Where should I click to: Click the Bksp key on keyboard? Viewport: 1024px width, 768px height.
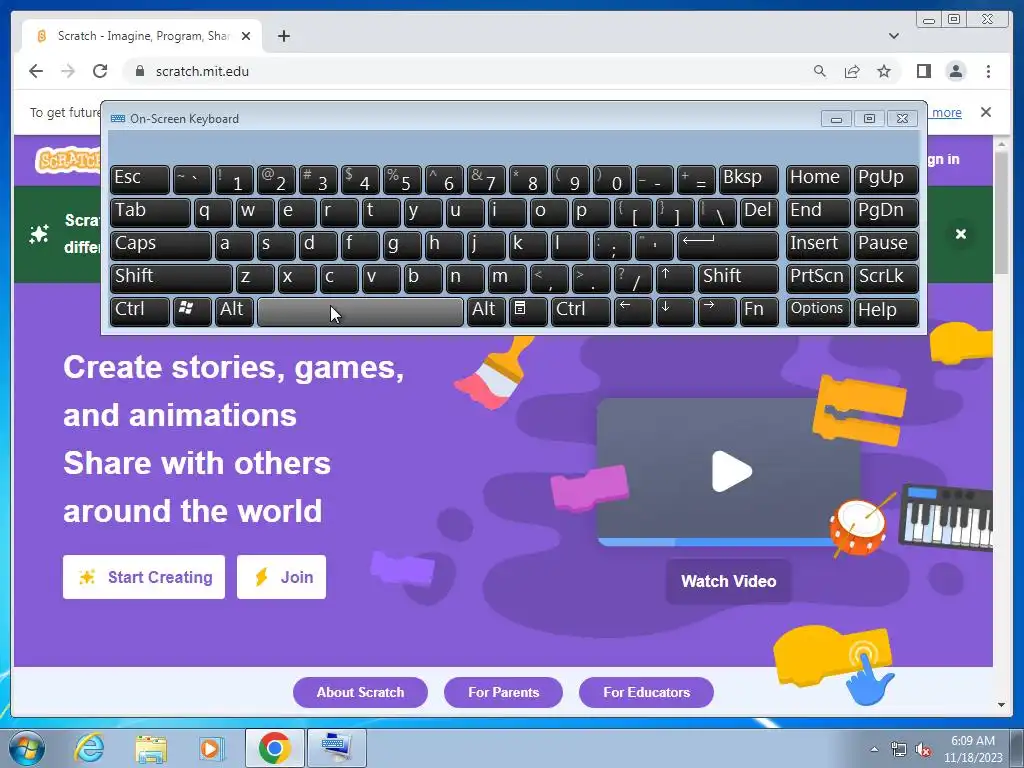point(748,180)
